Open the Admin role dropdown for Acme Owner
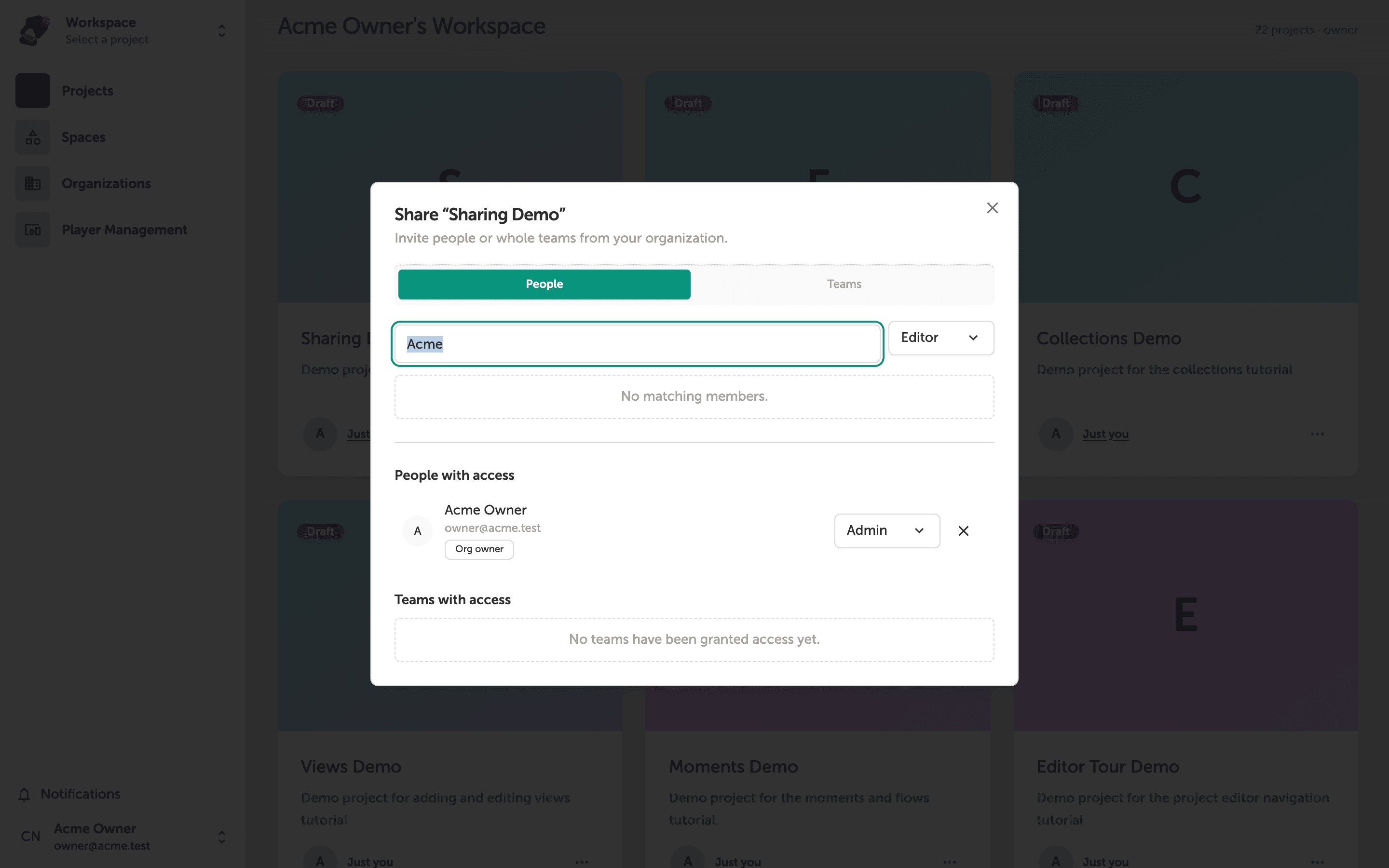This screenshot has height=868, width=1389. click(887, 530)
